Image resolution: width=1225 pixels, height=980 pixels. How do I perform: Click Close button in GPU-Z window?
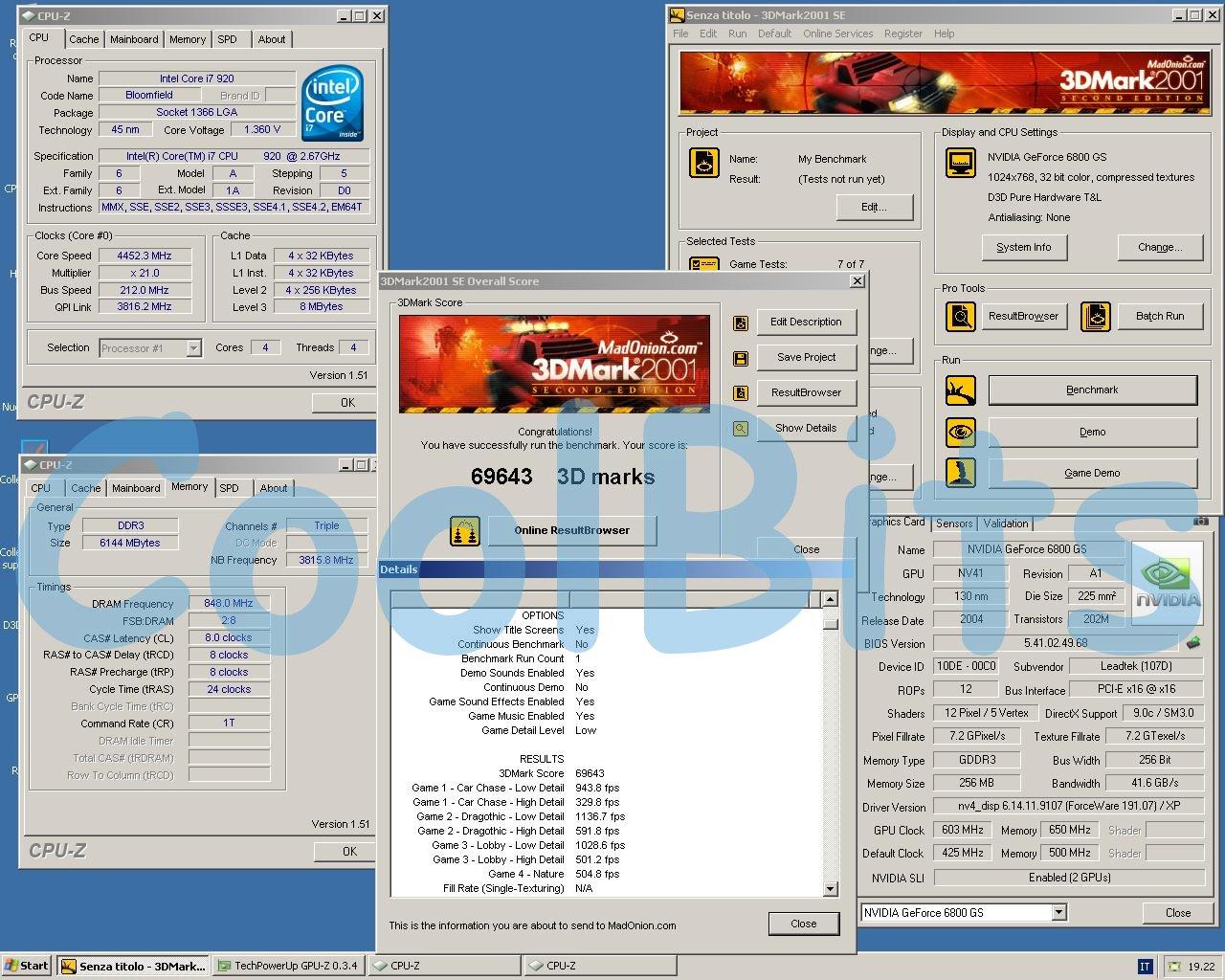1178,913
